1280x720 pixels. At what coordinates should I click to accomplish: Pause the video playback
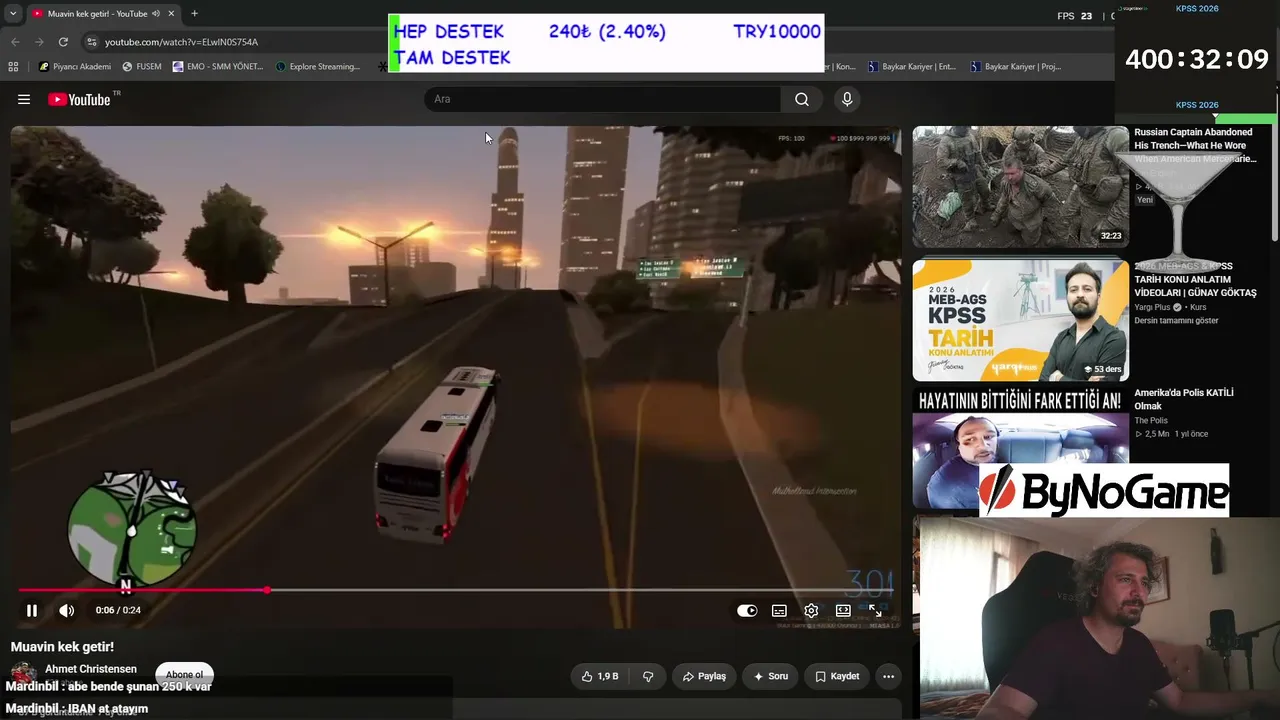coord(32,610)
